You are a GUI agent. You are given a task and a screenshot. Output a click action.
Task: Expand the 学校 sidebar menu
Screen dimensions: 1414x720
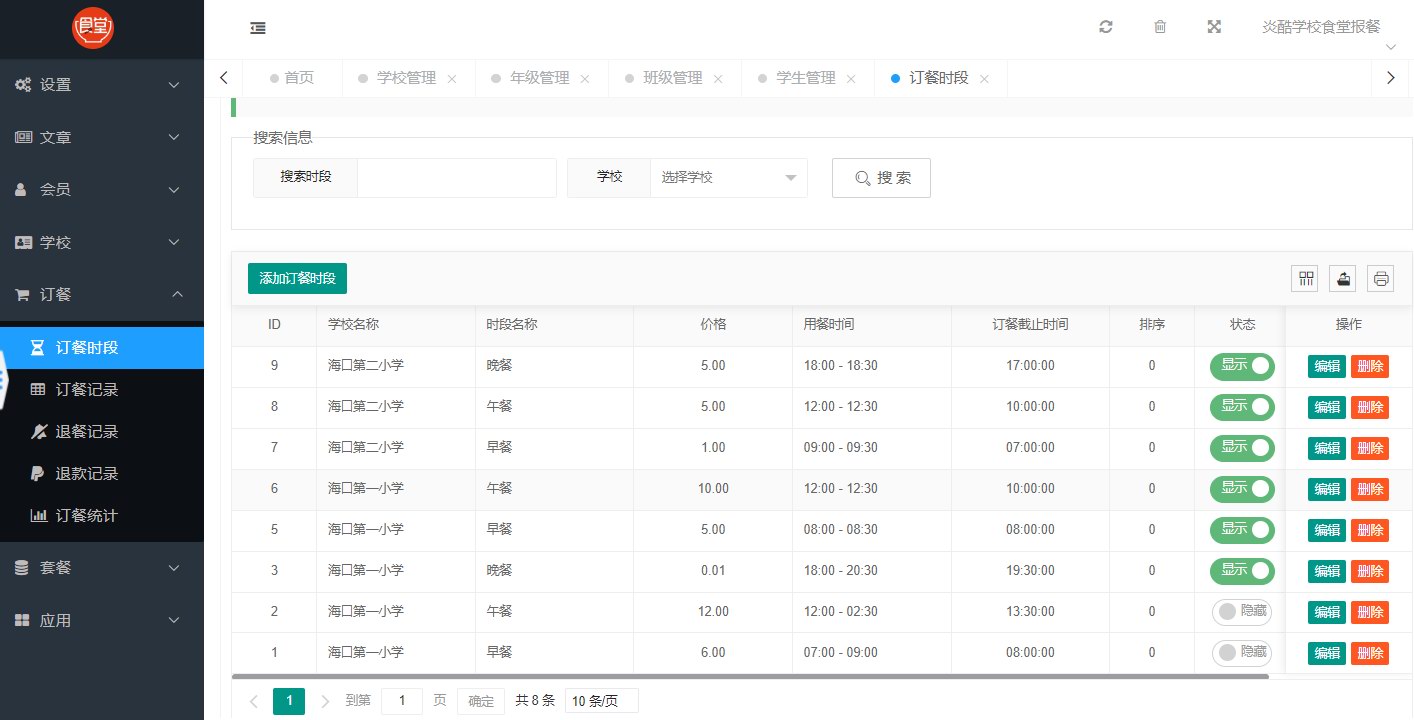point(102,242)
